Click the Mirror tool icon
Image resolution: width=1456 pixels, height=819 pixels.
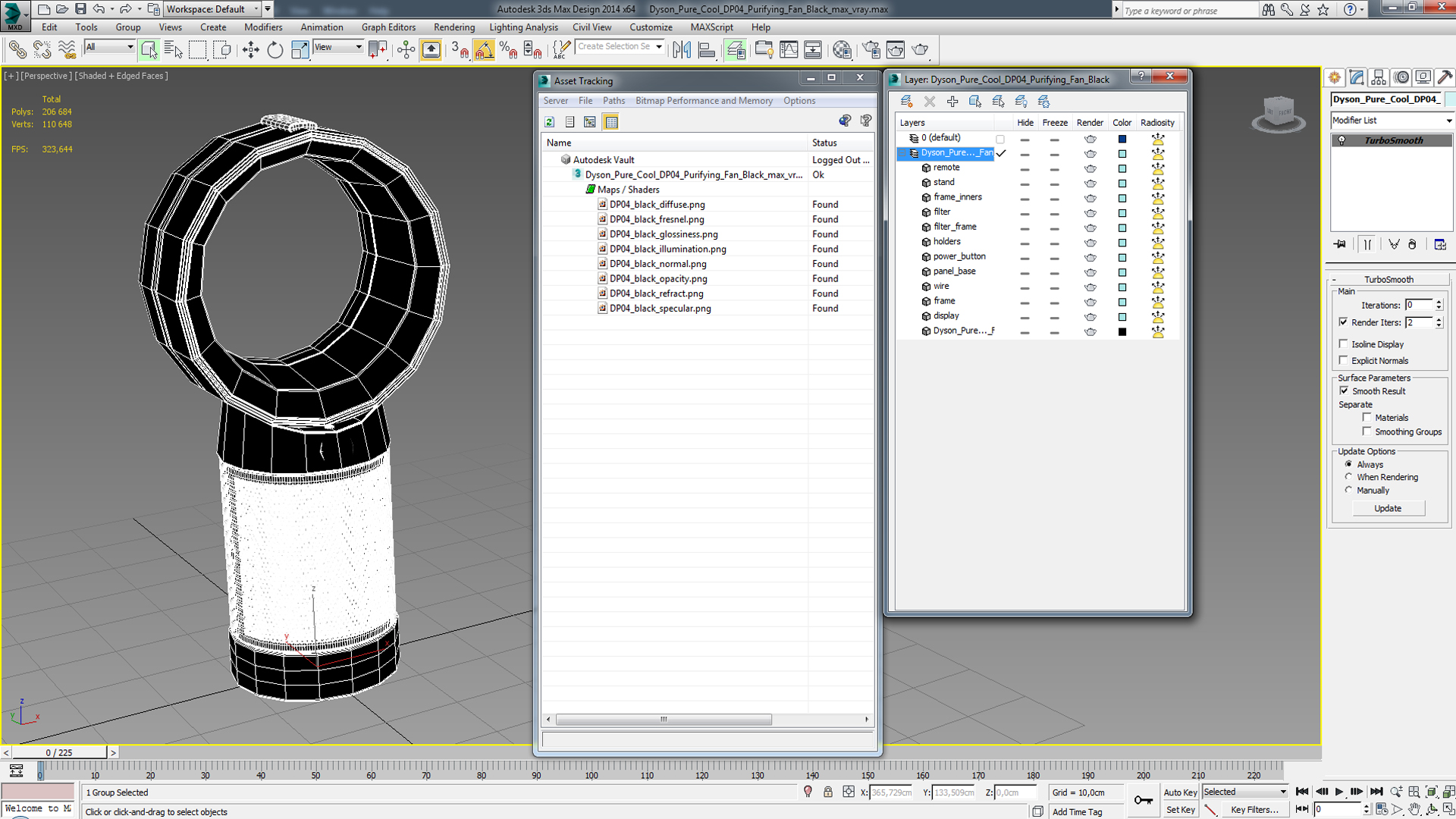[681, 50]
